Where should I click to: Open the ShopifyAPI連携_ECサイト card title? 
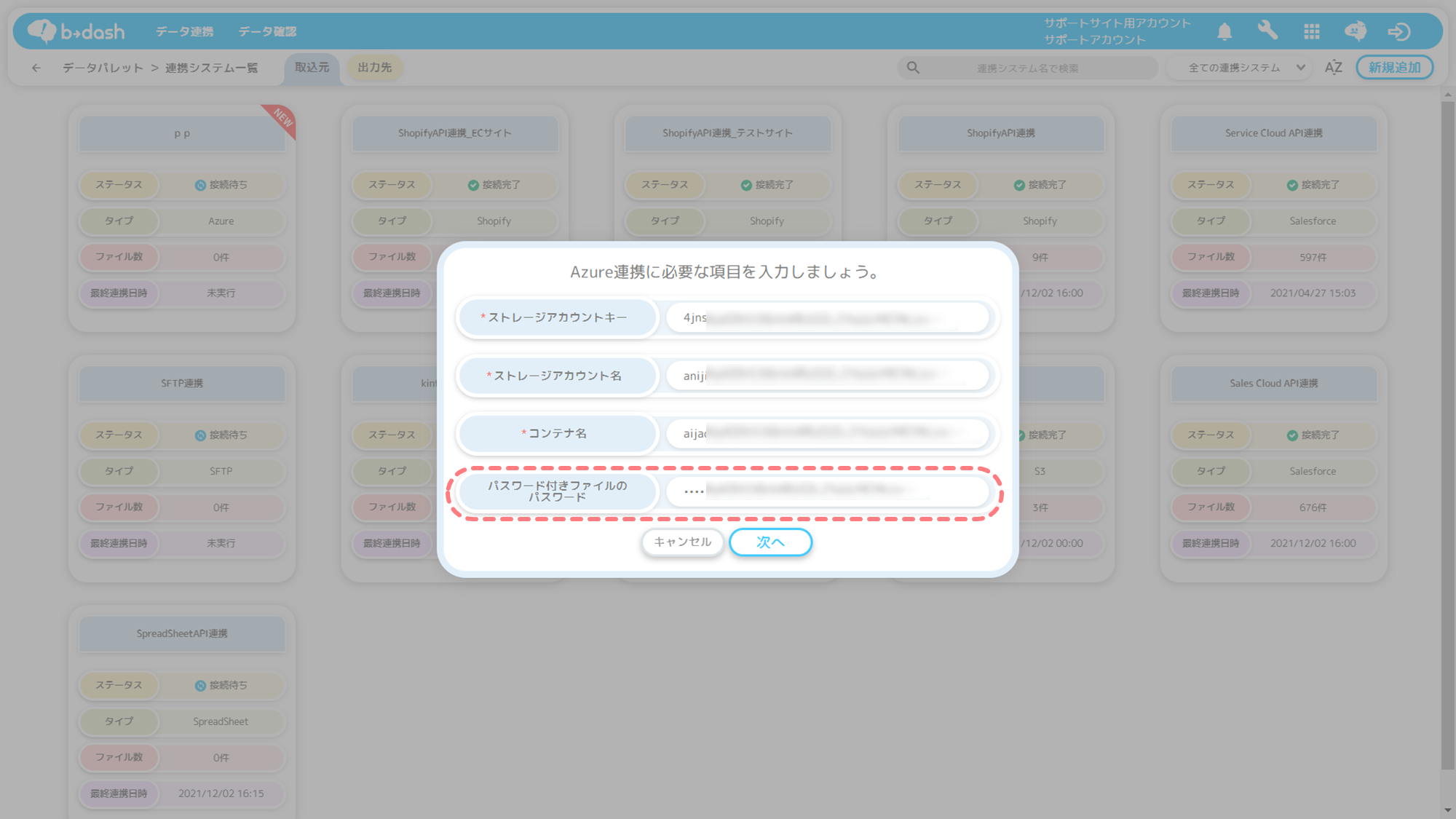455,133
